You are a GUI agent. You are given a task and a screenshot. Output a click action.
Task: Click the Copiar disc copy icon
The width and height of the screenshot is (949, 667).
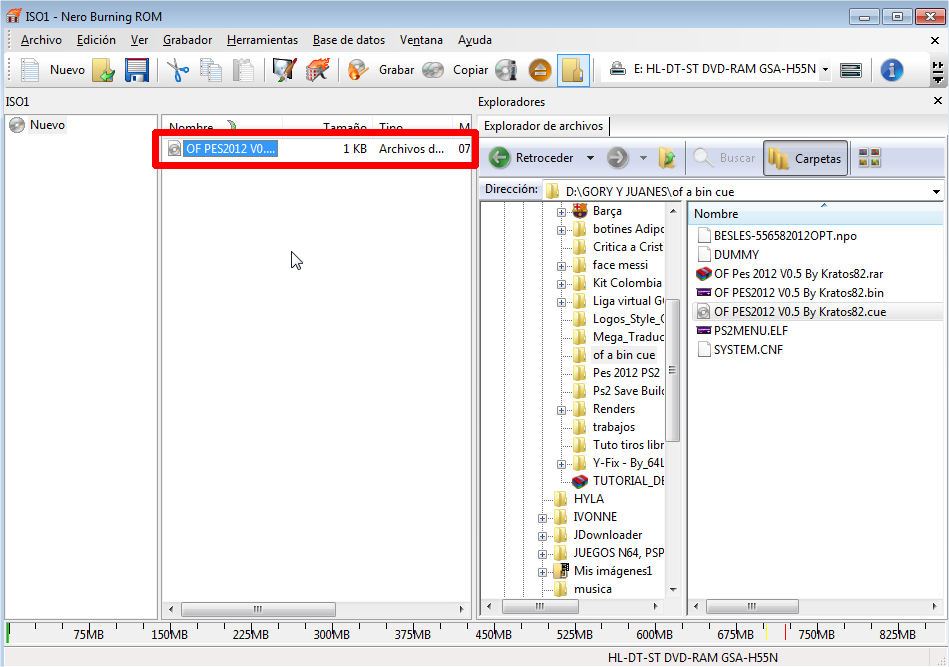tap(433, 70)
